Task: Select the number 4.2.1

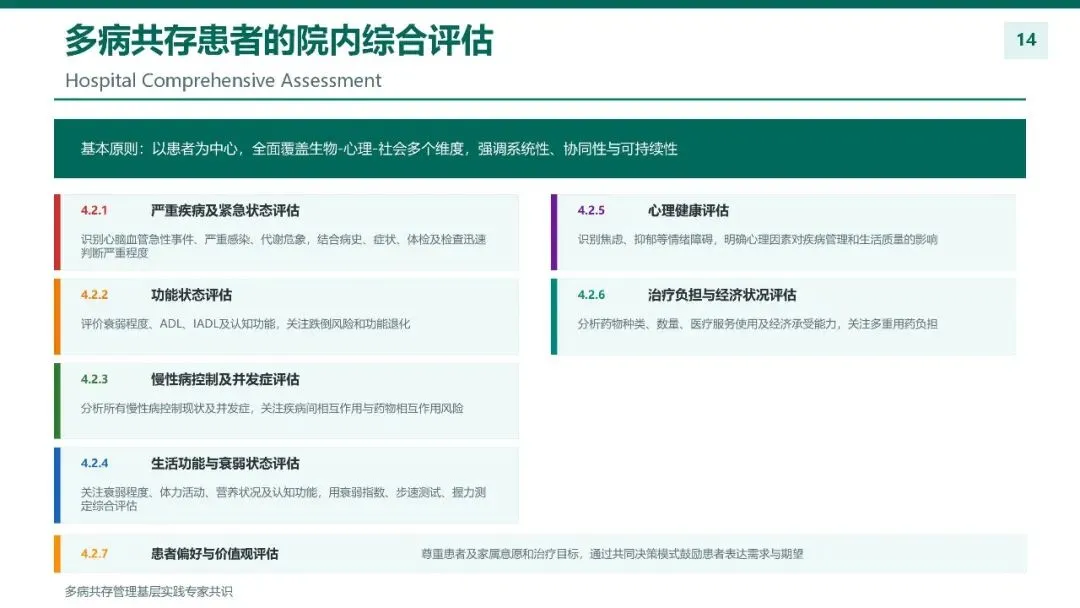Action: coord(94,211)
